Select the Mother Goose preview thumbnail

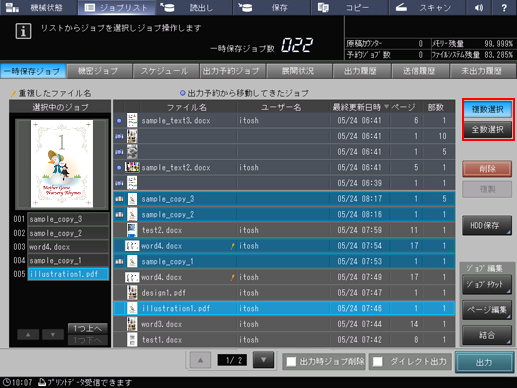click(x=62, y=164)
